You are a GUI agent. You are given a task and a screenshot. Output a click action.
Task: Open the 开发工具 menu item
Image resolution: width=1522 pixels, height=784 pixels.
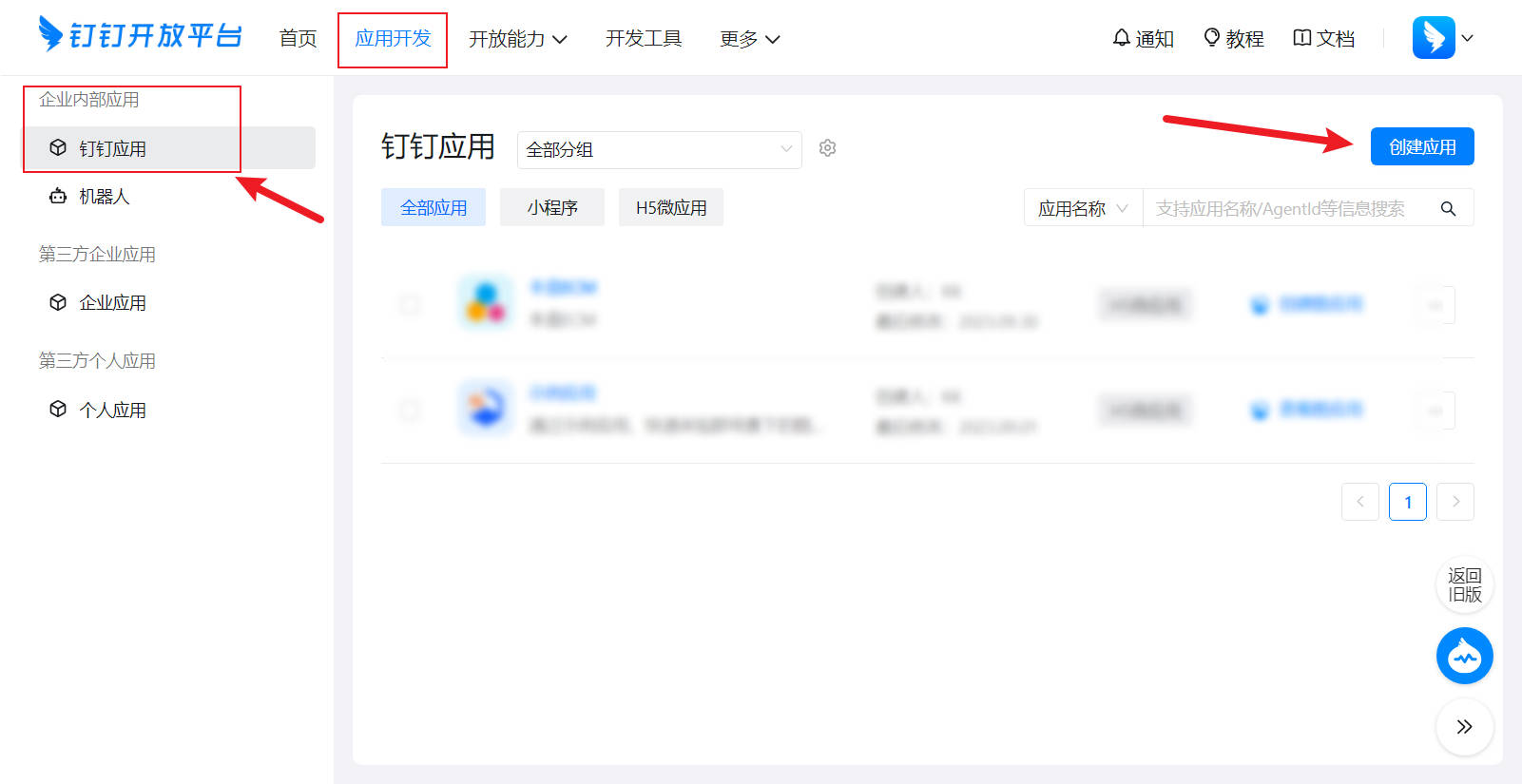point(644,39)
